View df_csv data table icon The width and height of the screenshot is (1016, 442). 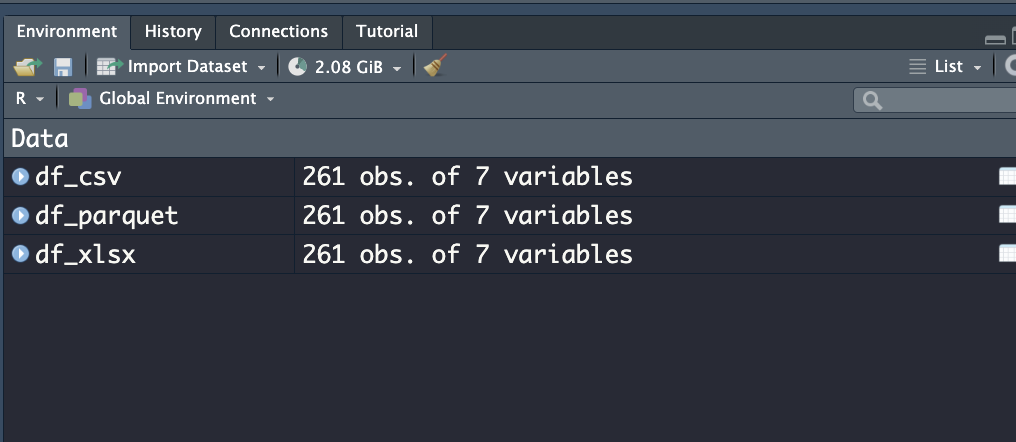[1007, 177]
